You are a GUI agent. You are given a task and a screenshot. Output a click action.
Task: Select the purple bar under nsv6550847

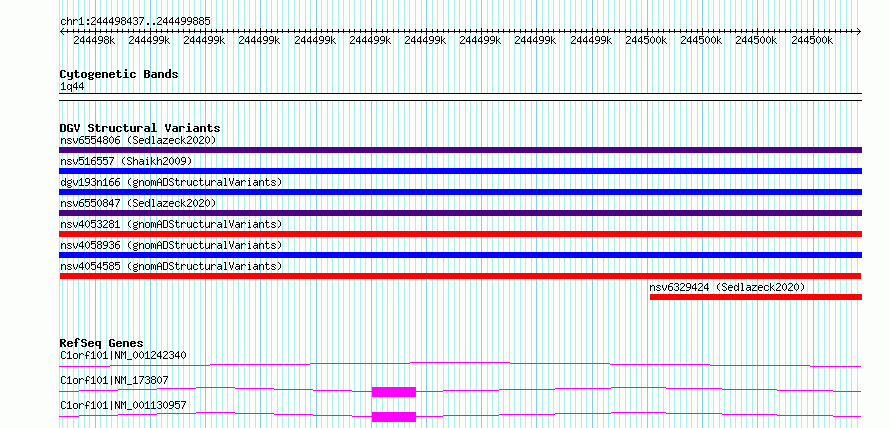pyautogui.click(x=460, y=213)
